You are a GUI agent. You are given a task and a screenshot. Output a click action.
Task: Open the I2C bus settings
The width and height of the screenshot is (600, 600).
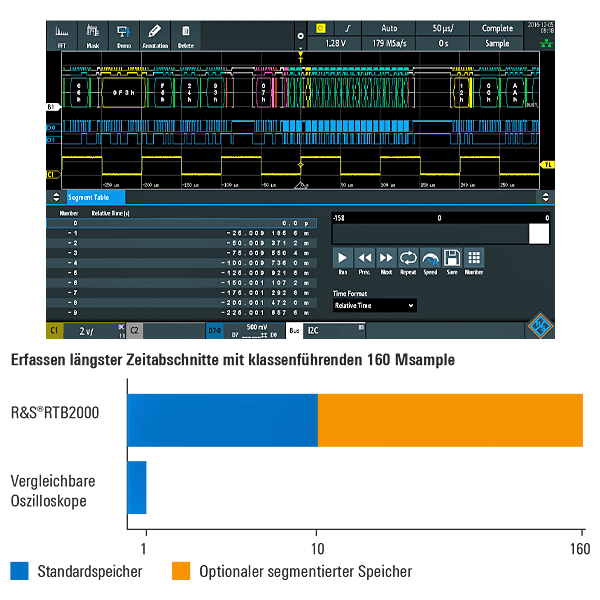tap(334, 331)
